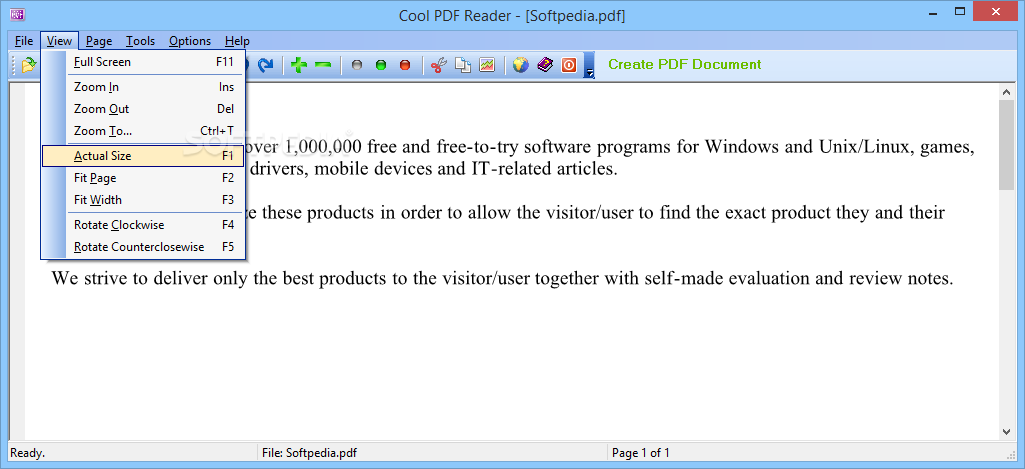Click the vertical scrollbar up arrow
The width and height of the screenshot is (1025, 469).
coord(1007,93)
